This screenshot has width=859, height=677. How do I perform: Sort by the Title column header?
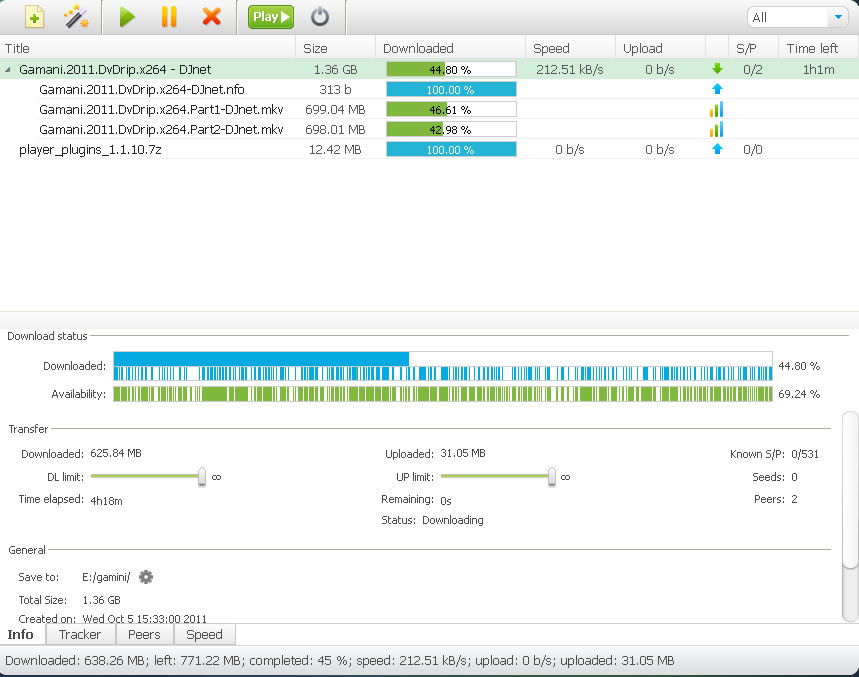point(148,48)
